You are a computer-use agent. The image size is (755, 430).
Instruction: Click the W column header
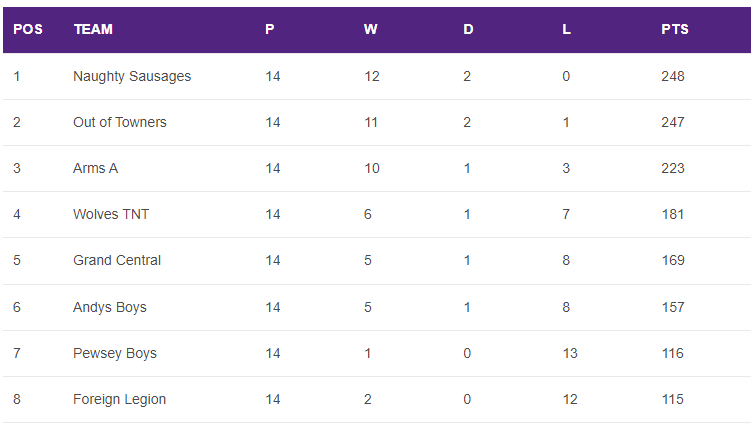370,29
